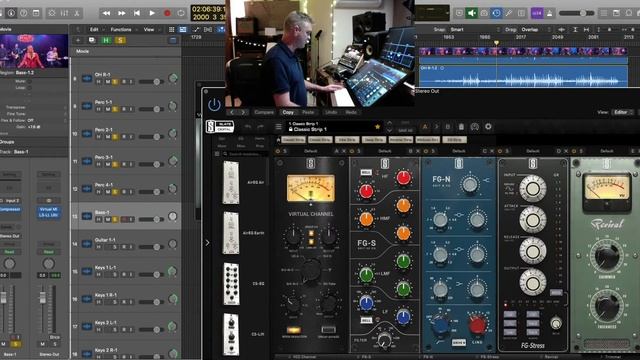Click previous preset arrow in plugin header
The image size is (640, 360).
(232, 112)
